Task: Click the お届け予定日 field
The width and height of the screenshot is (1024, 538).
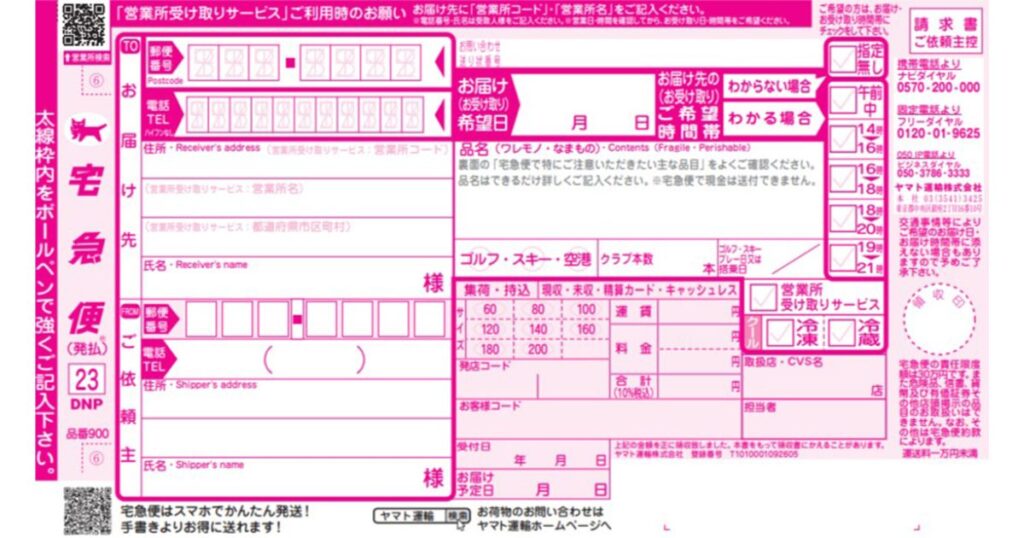Action: click(x=532, y=483)
